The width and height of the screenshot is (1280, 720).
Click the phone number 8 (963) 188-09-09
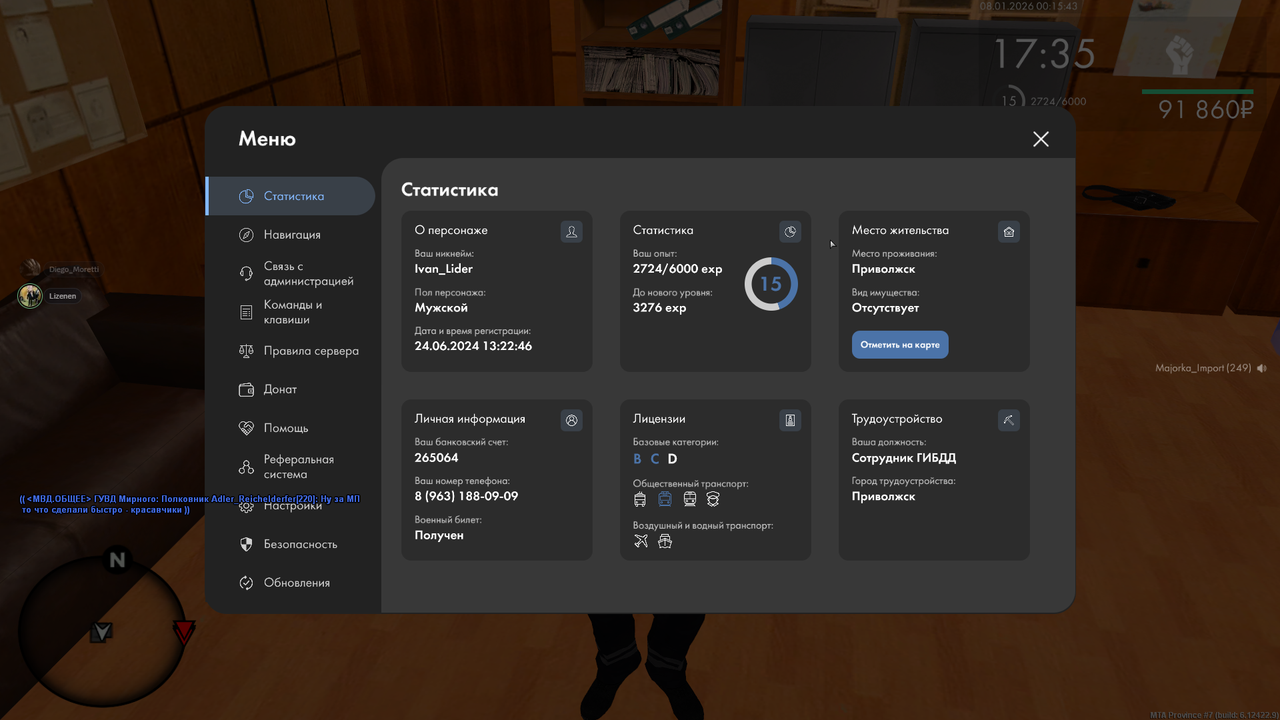[x=467, y=497]
